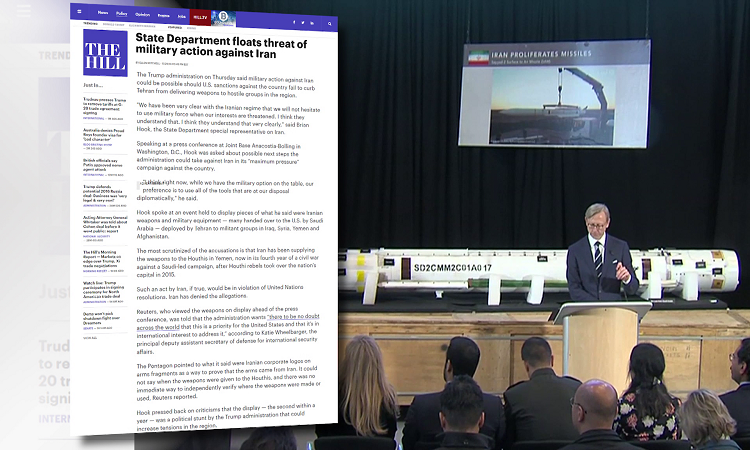Viewport: 750px width, 450px height.
Task: Open the search magnifier icon
Action: point(330,23)
